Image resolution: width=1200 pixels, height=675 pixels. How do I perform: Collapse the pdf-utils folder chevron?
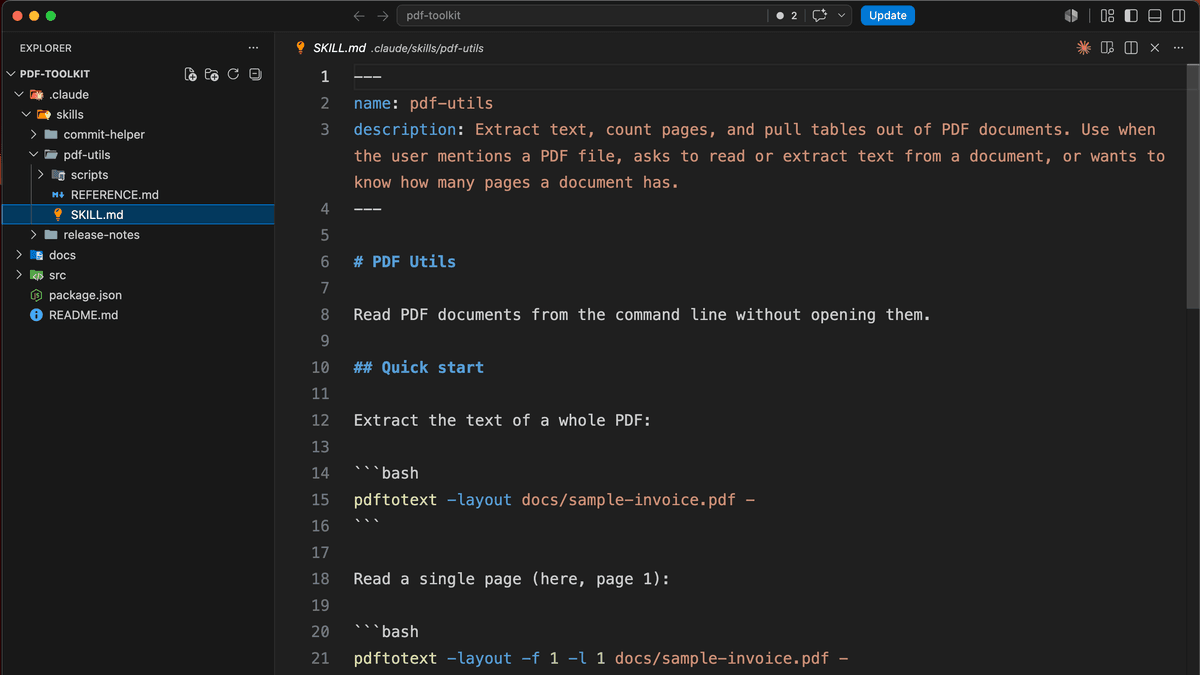click(34, 154)
